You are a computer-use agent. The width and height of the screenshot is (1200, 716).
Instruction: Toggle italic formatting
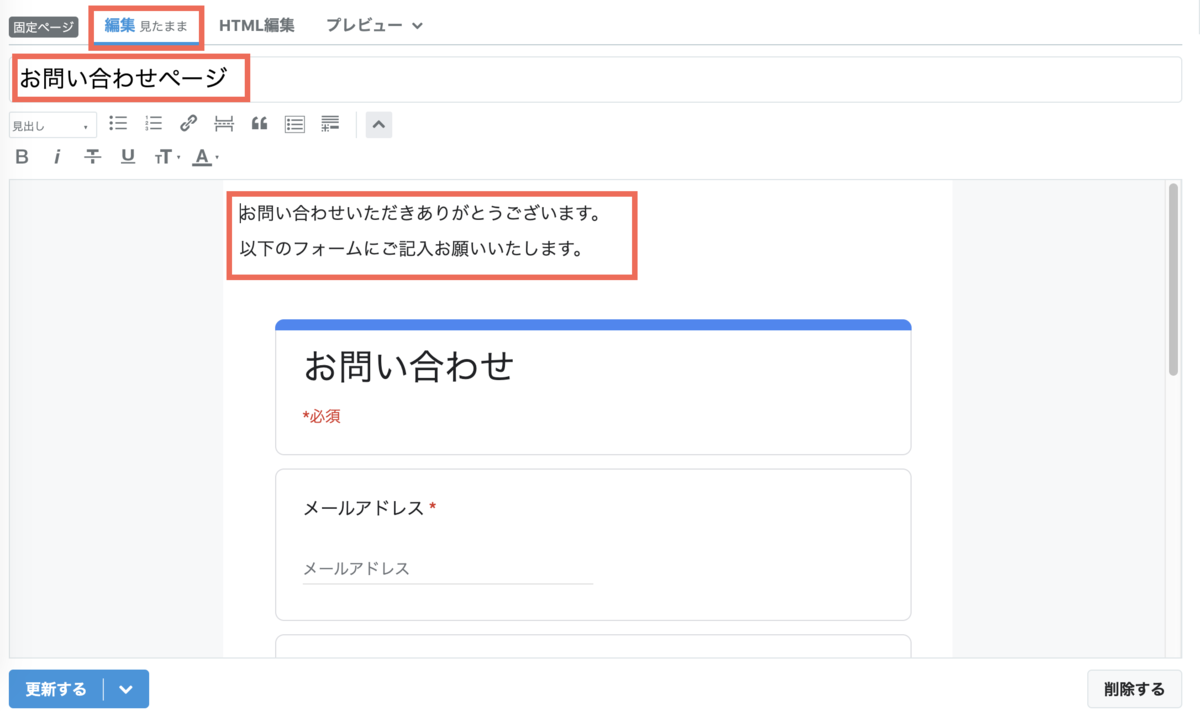coord(58,156)
